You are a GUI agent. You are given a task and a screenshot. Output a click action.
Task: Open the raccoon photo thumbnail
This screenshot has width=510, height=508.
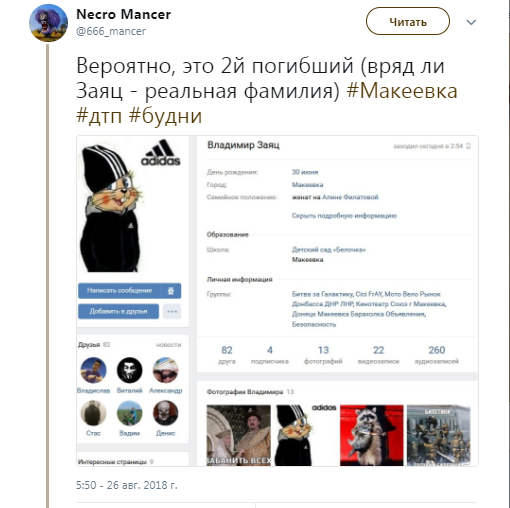372,435
